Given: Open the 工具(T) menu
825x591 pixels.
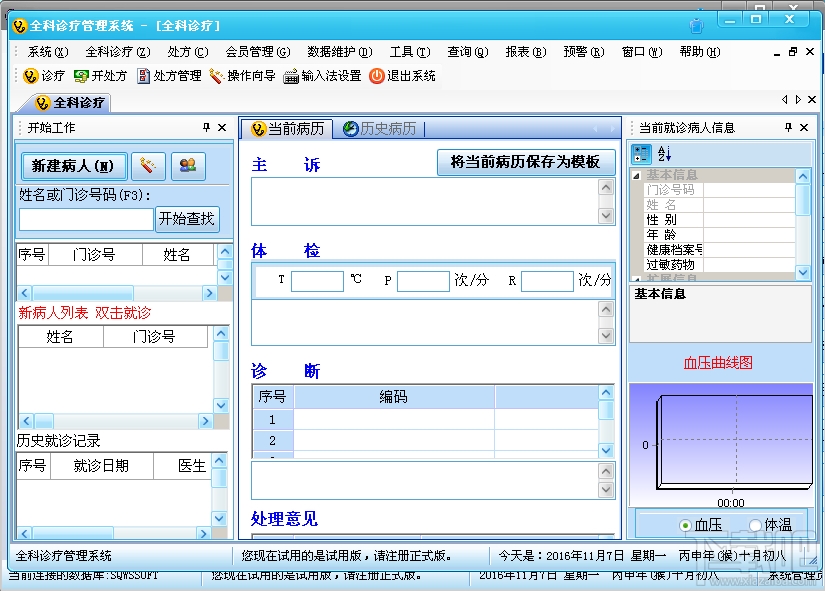Looking at the screenshot, I should pos(410,52).
